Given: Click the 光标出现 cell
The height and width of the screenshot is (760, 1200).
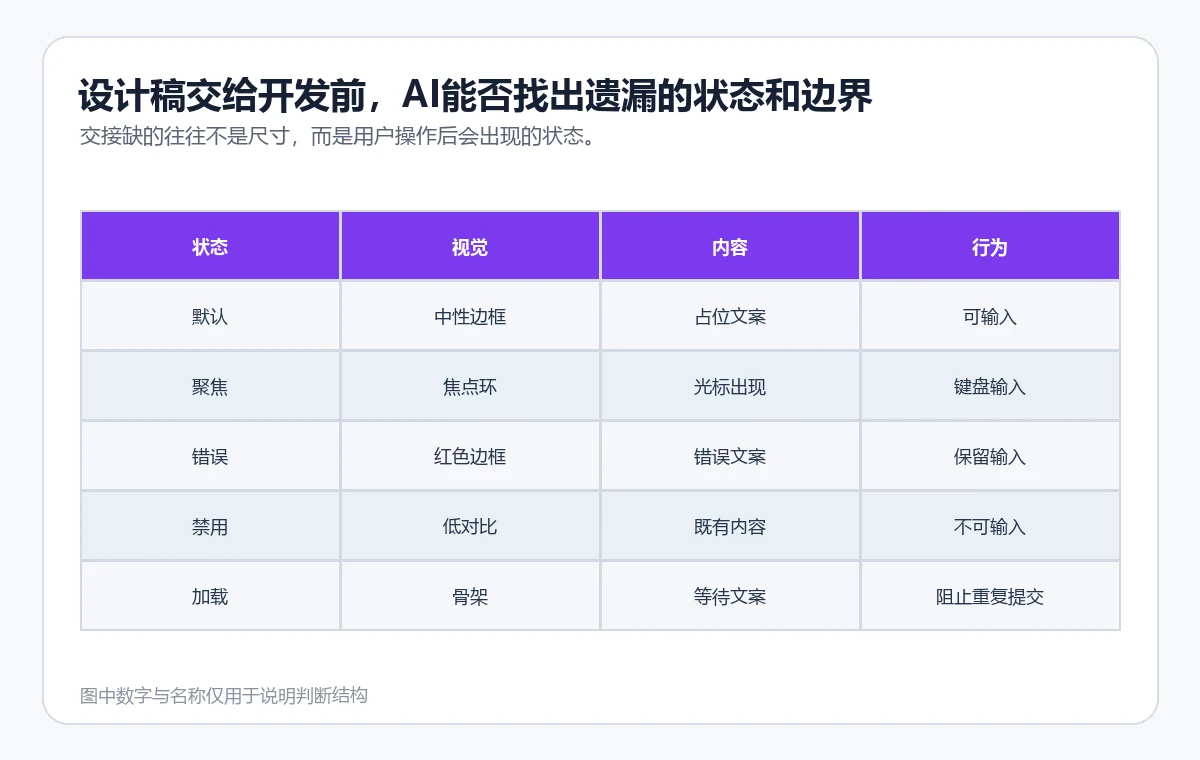Looking at the screenshot, I should point(730,386).
